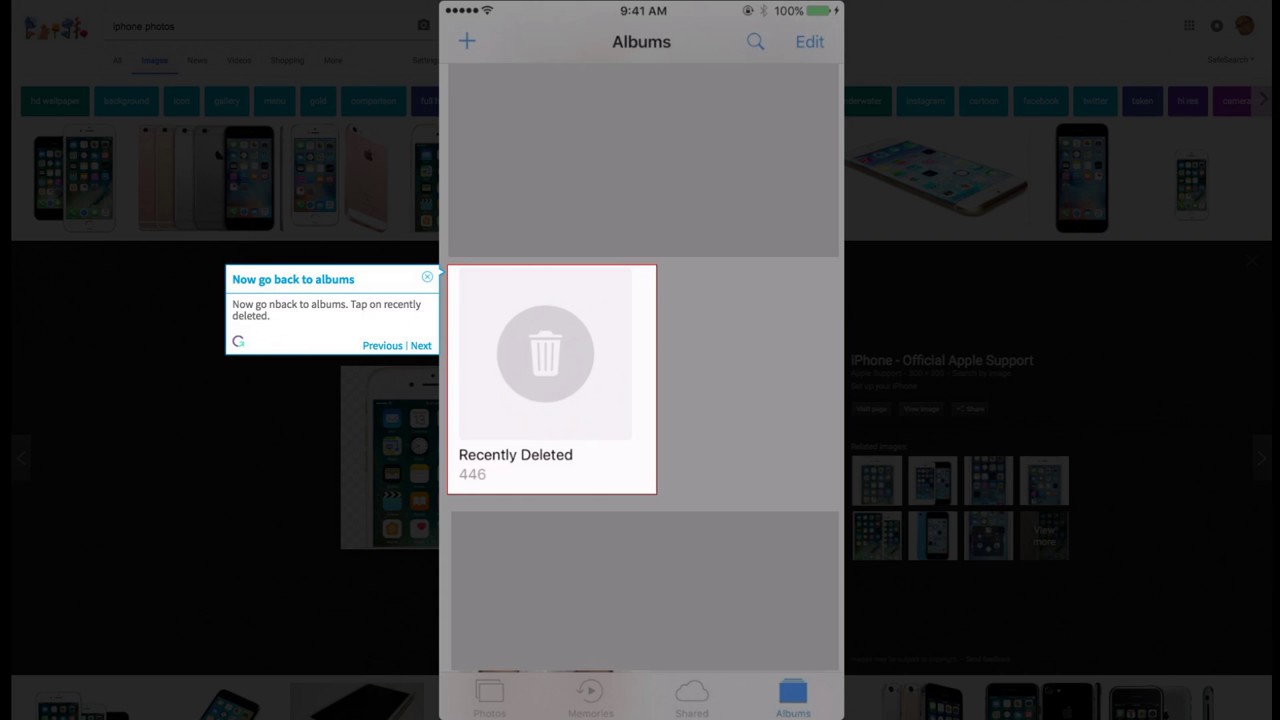Switch to the News results tab
This screenshot has width=1280, height=720.
pos(197,60)
